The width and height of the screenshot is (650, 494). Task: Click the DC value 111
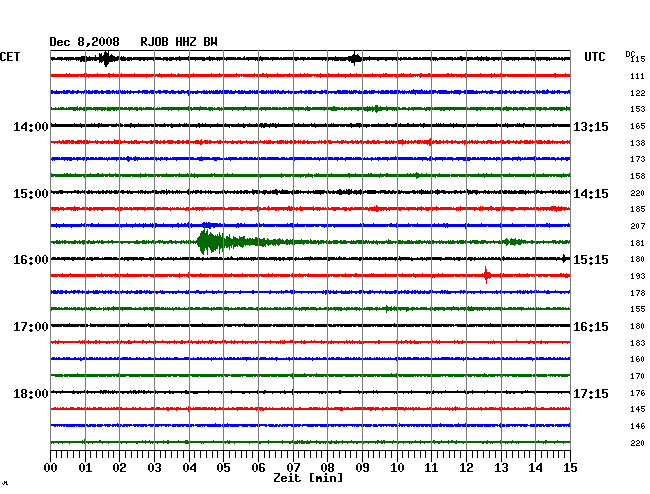pos(638,76)
